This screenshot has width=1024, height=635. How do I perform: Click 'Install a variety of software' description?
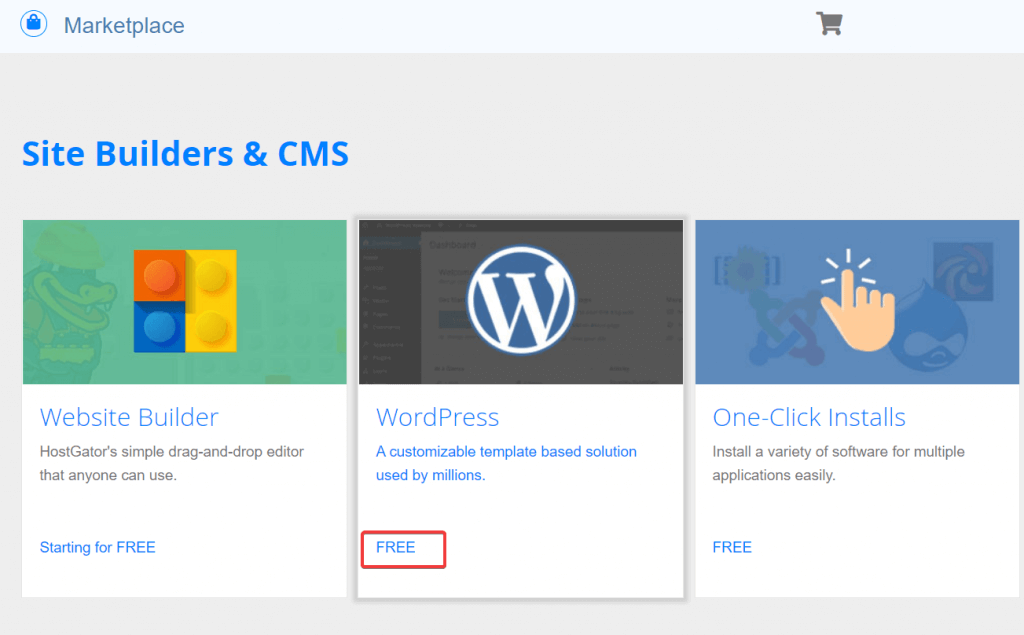click(x=839, y=463)
